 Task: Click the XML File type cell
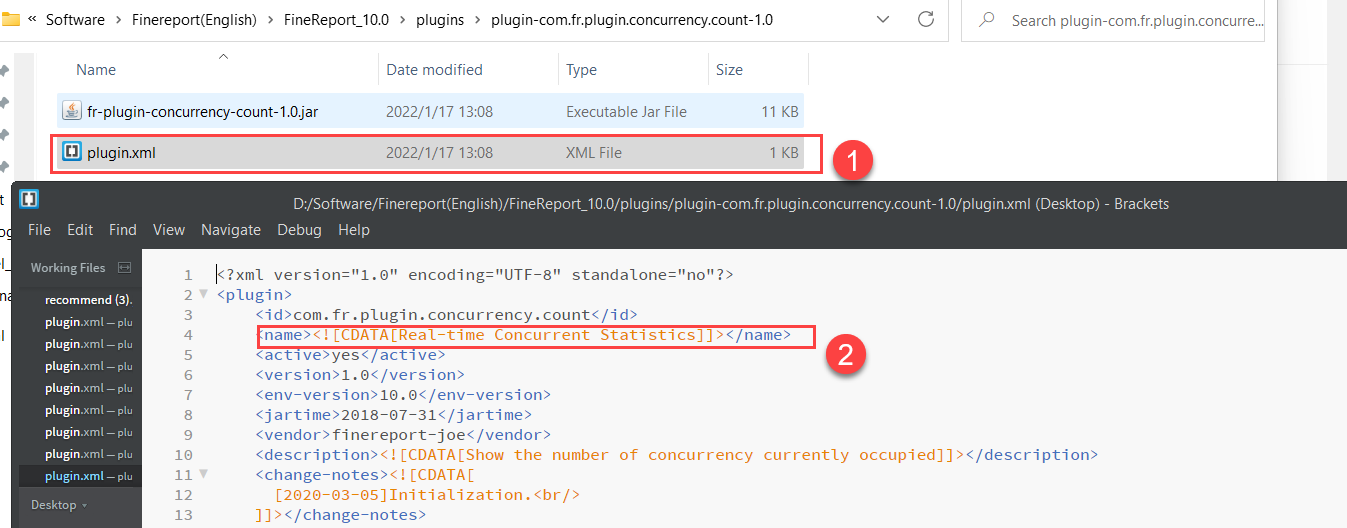tap(594, 153)
